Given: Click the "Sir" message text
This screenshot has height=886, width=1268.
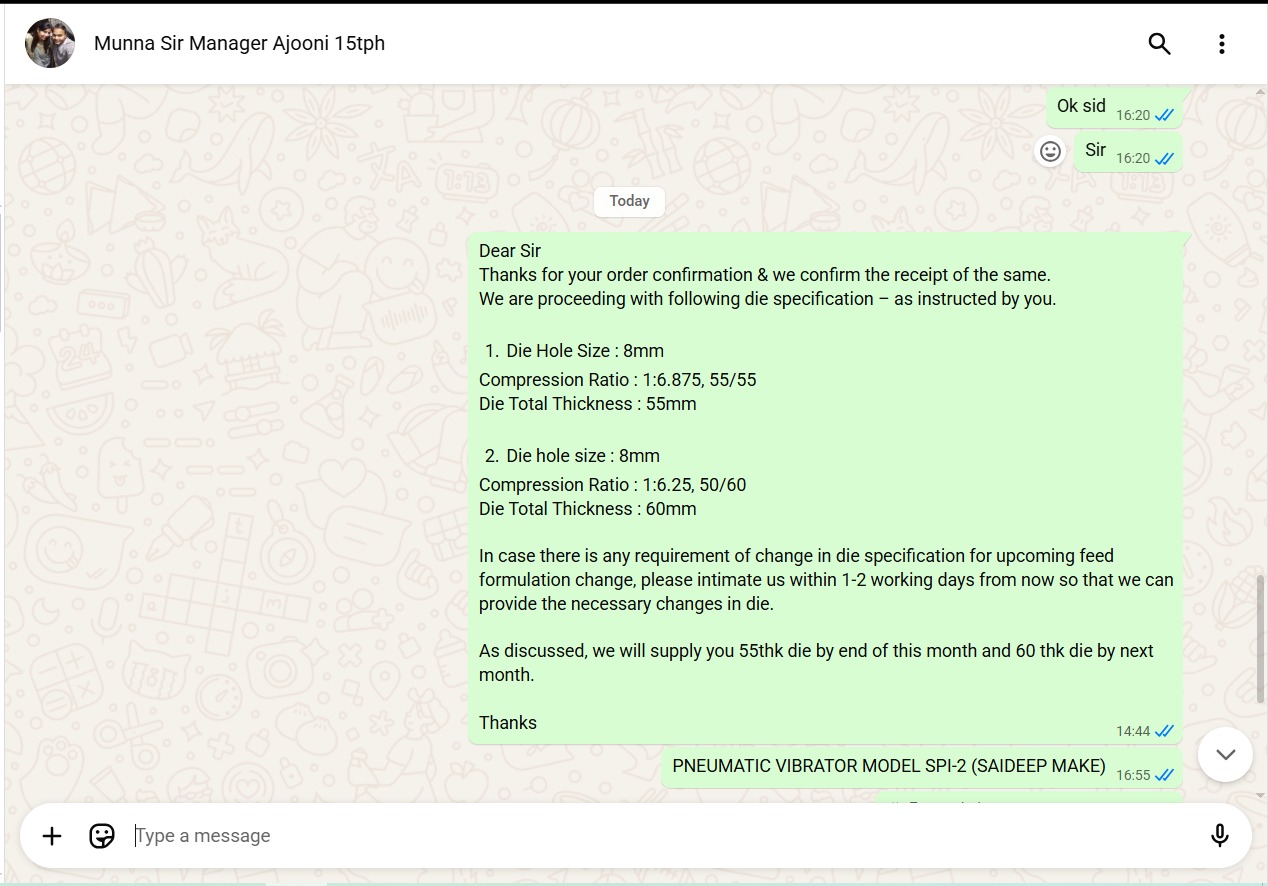Looking at the screenshot, I should pyautogui.click(x=1095, y=150).
